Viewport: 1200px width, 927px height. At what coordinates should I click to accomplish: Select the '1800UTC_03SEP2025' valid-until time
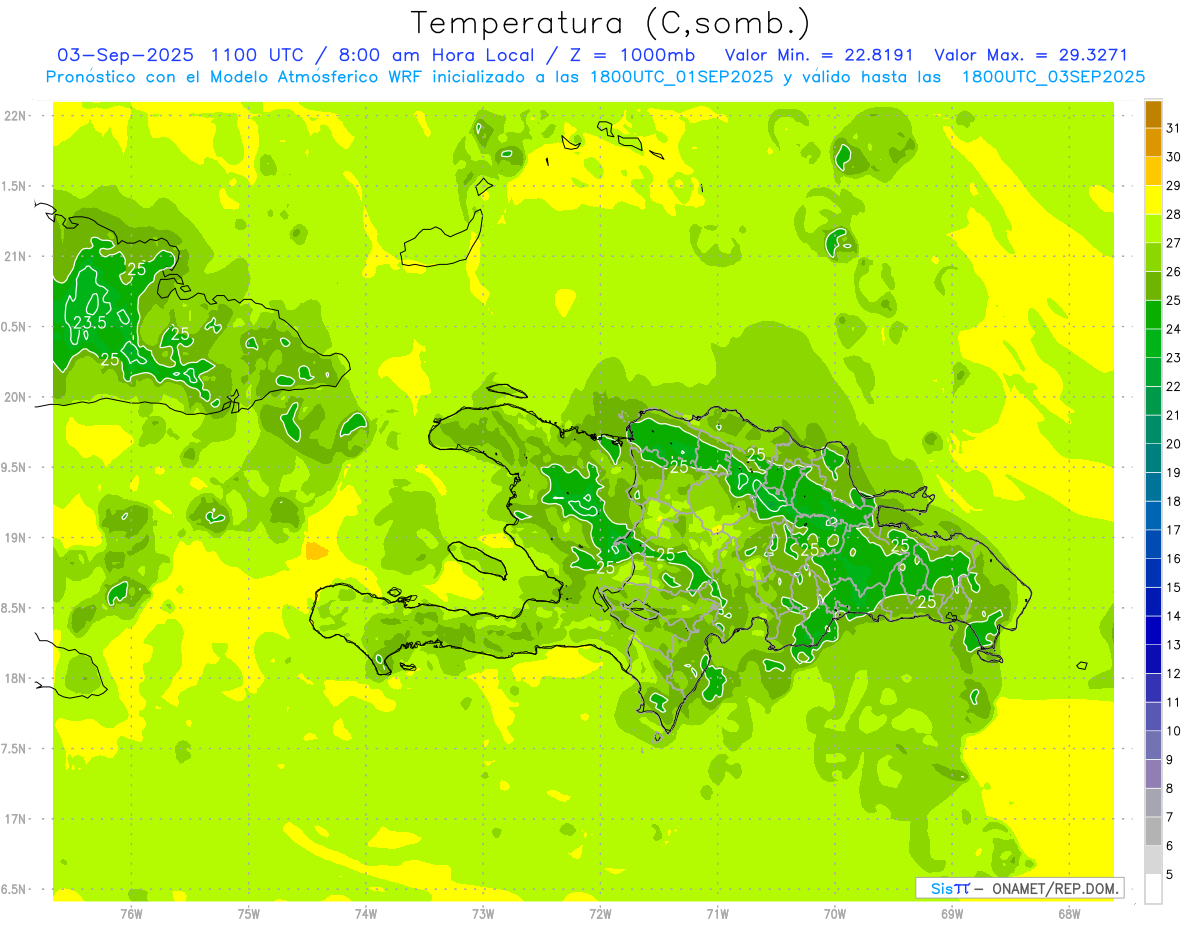pos(1053,77)
